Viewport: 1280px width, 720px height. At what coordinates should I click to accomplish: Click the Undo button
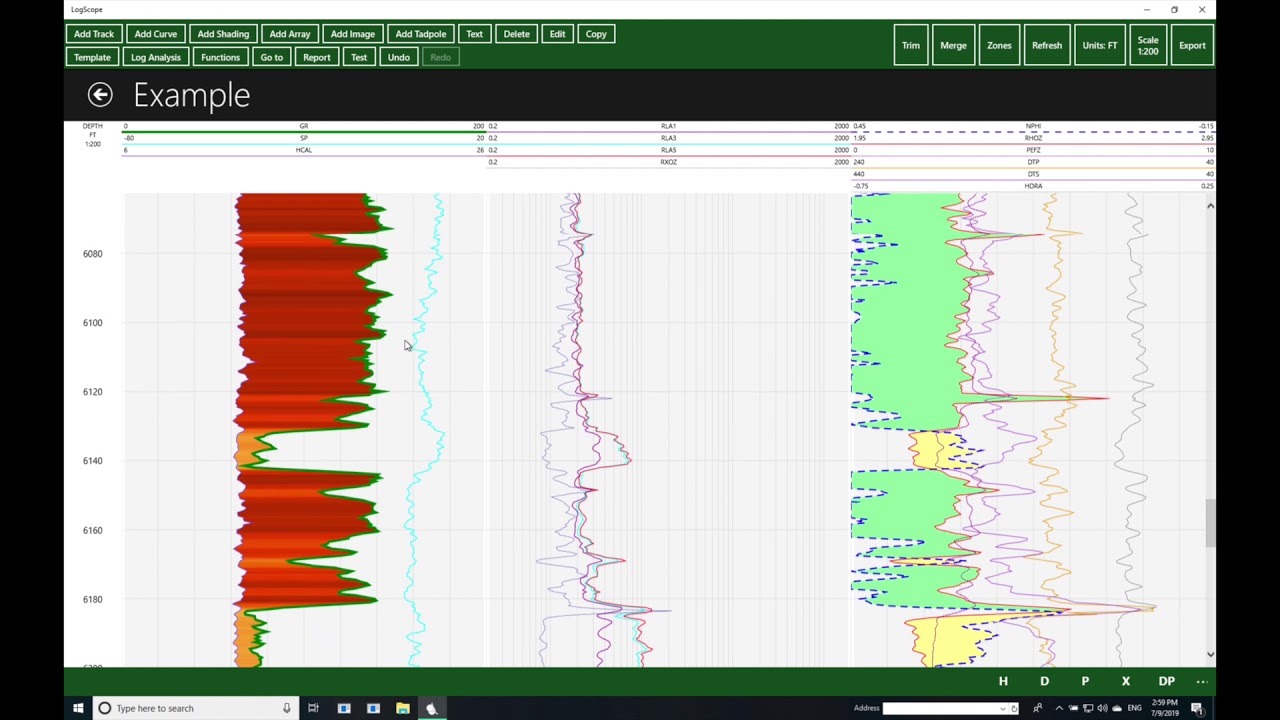pos(399,57)
